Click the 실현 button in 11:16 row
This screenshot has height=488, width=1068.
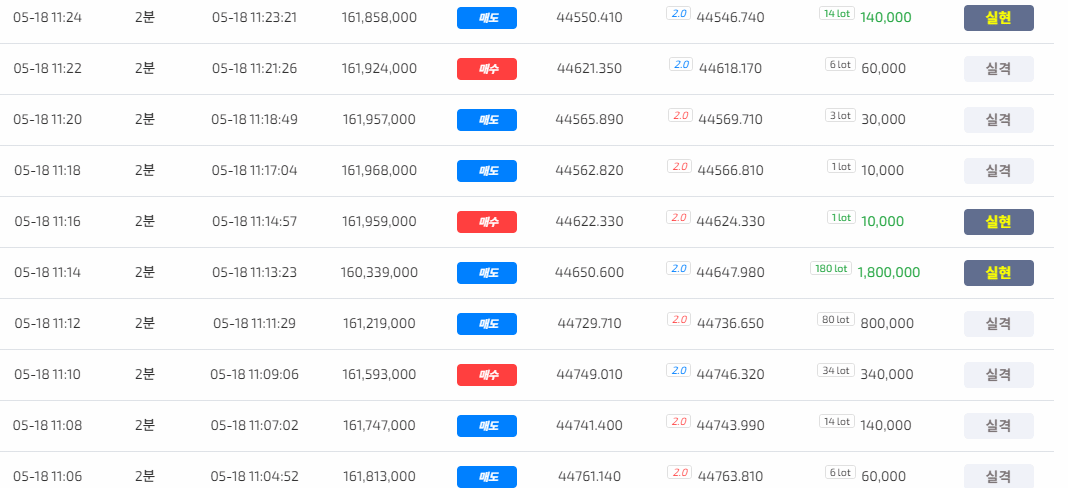[999, 222]
